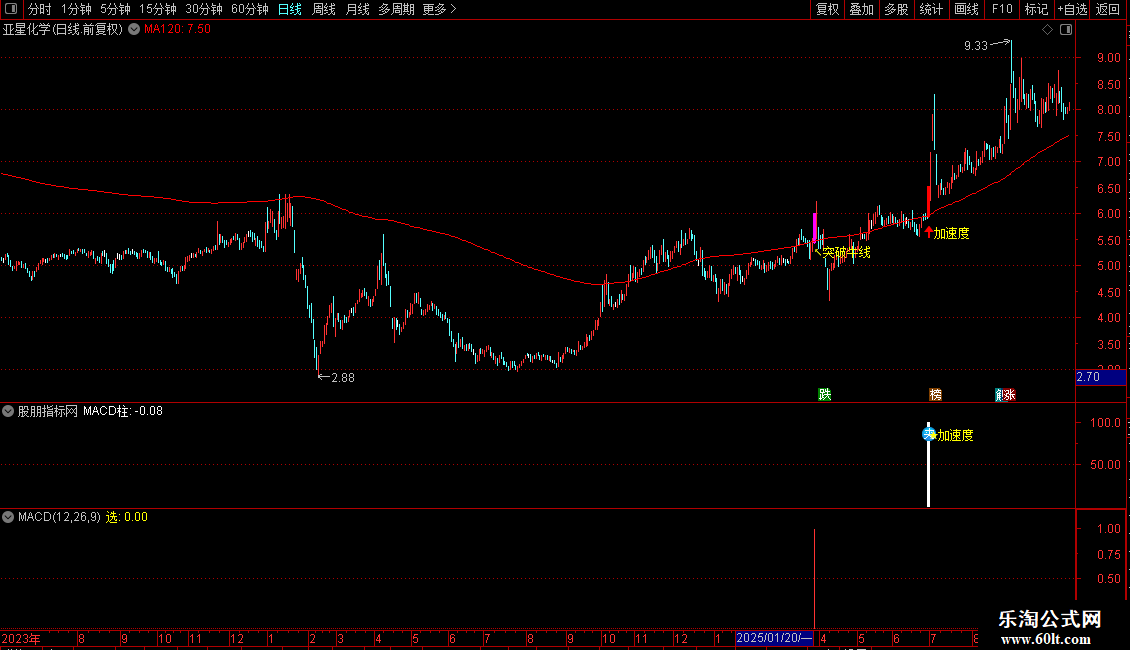Expand the 股朋指标网 indicator menu
This screenshot has height=650, width=1130.
coord(8,411)
